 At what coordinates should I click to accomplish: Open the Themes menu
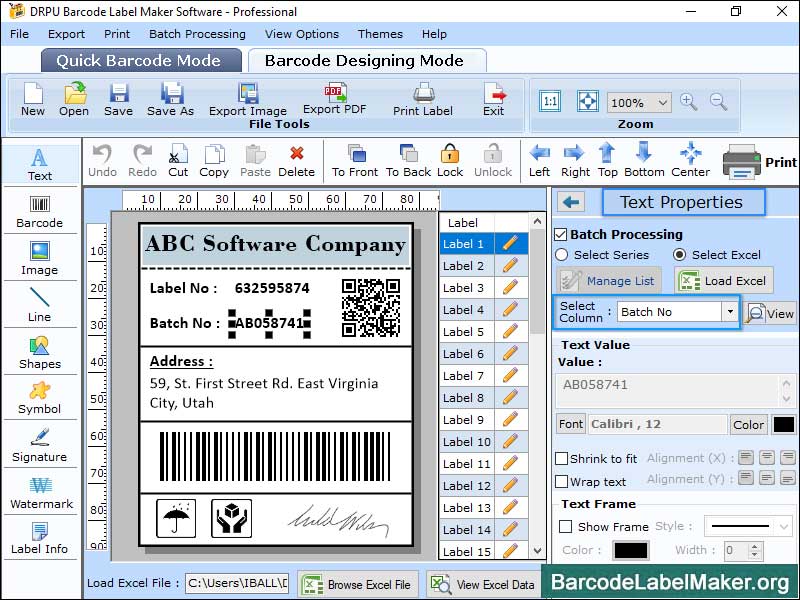380,33
